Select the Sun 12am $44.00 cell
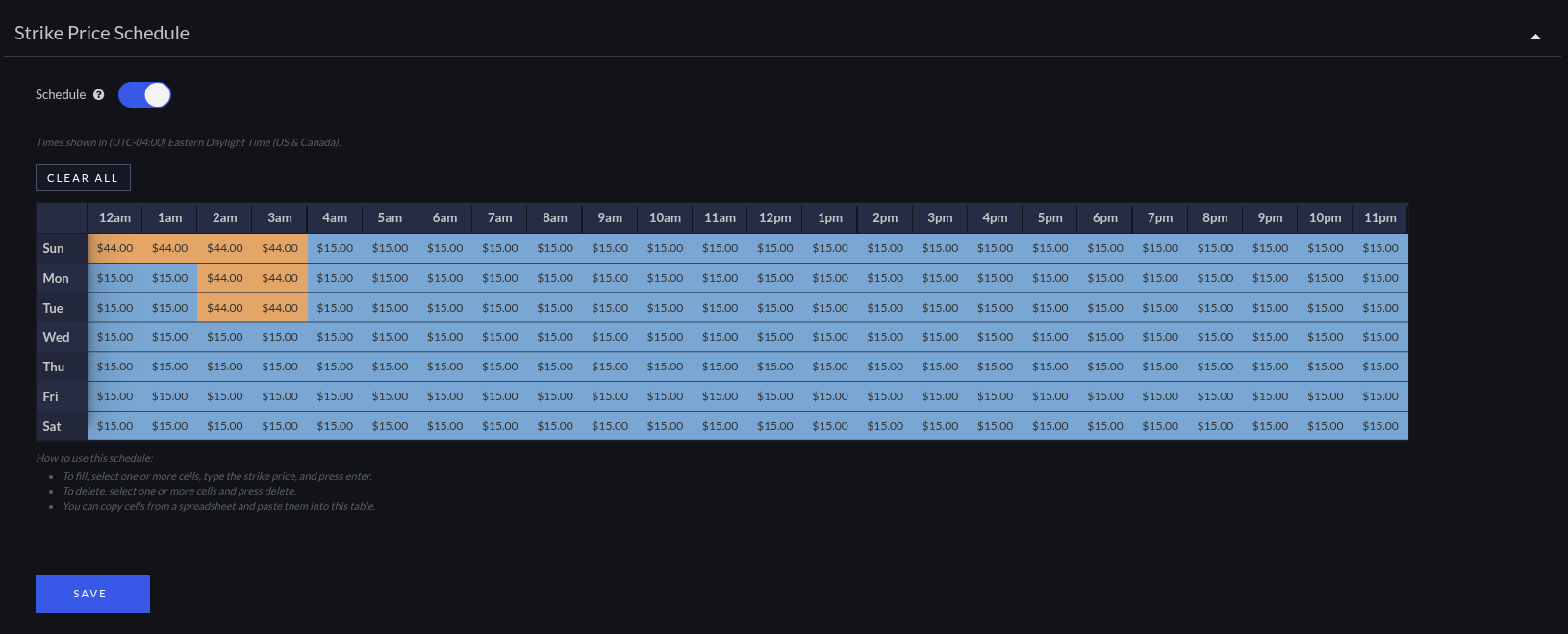The width and height of the screenshot is (1568, 634). tap(114, 248)
